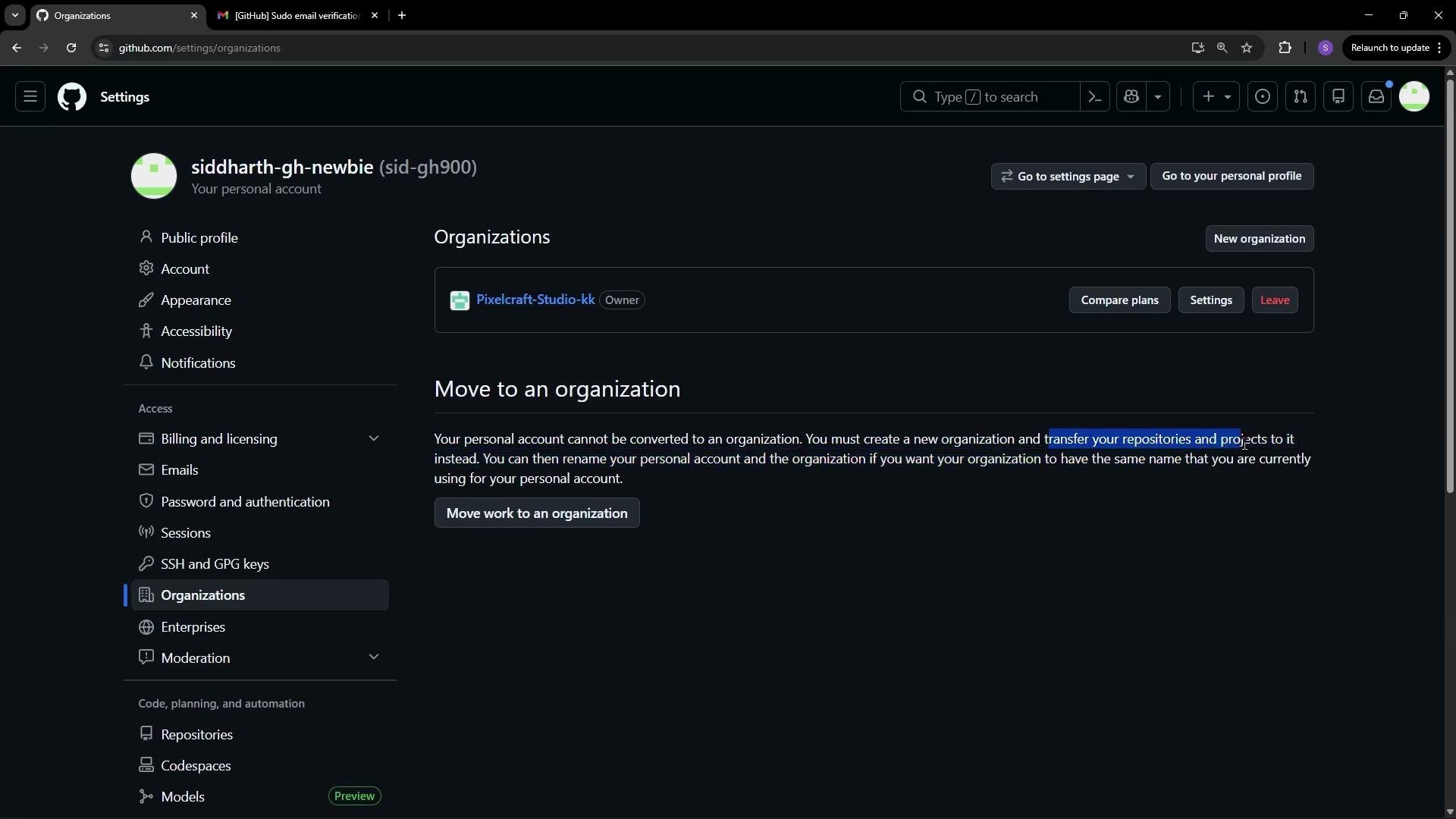The height and width of the screenshot is (819, 1456).
Task: View site information icon in address bar
Action: [104, 48]
